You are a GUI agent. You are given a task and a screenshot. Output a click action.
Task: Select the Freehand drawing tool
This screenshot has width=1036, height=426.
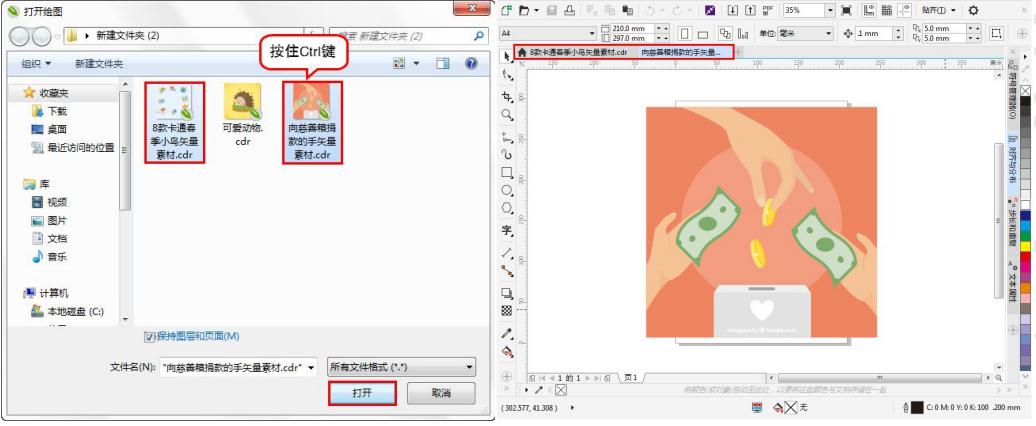pyautogui.click(x=507, y=137)
